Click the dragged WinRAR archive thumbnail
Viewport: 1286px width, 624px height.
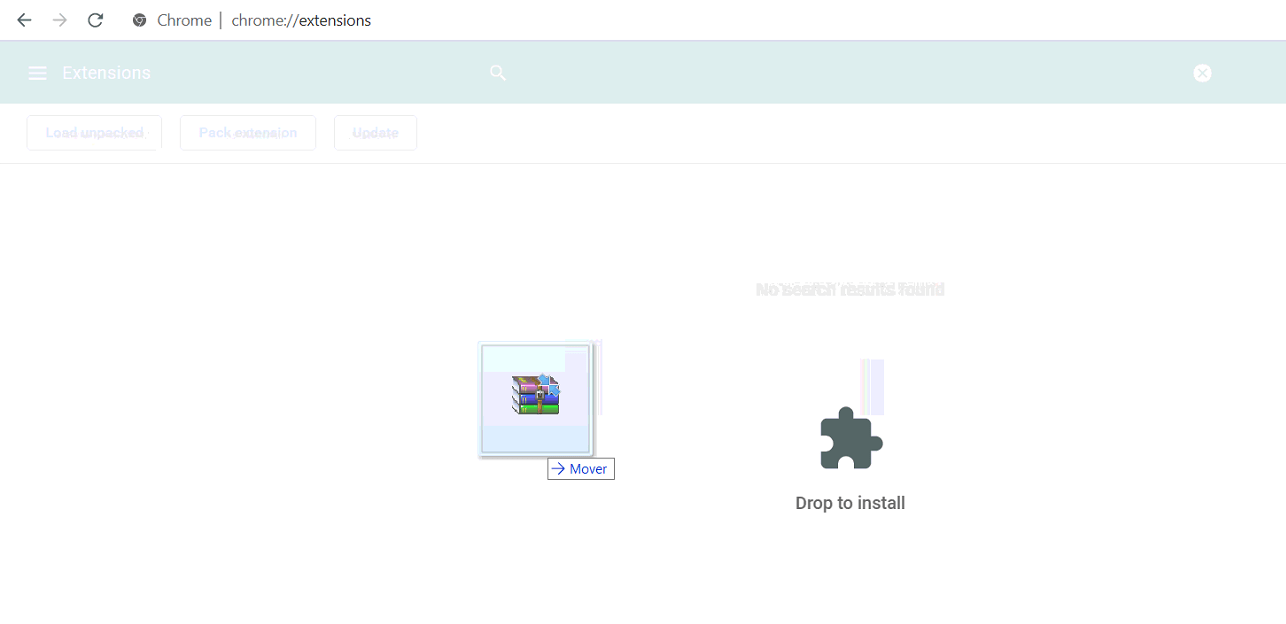point(536,399)
